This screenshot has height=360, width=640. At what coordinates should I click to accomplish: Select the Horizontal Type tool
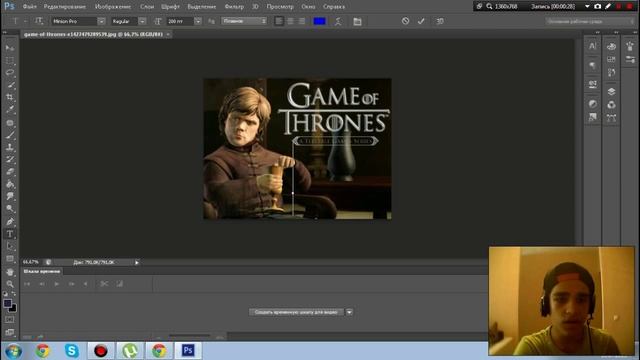[x=10, y=234]
